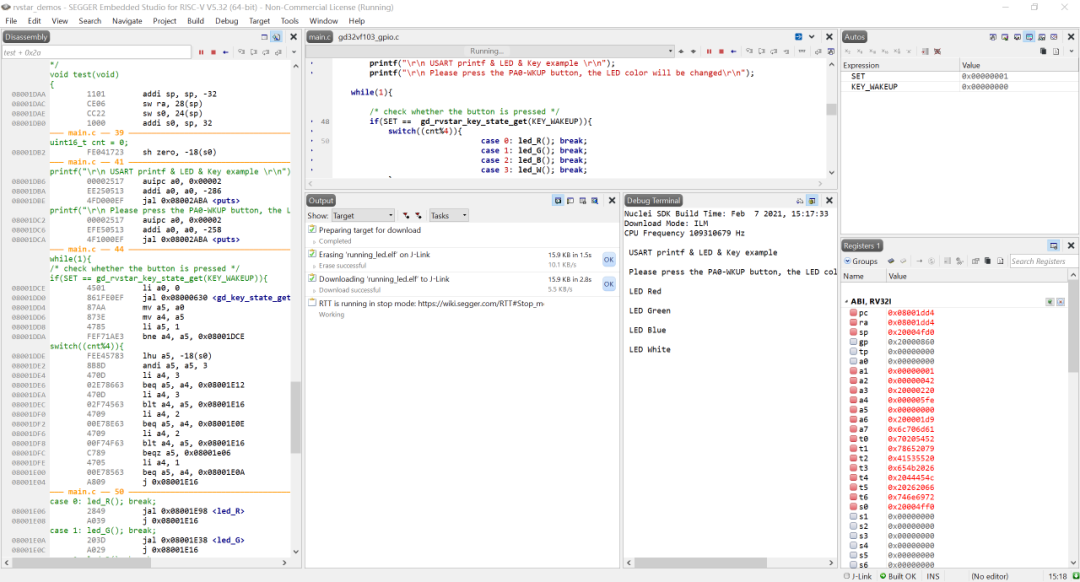Open the editor document list chevron
The height and width of the screenshot is (582, 1080).
[x=812, y=37]
